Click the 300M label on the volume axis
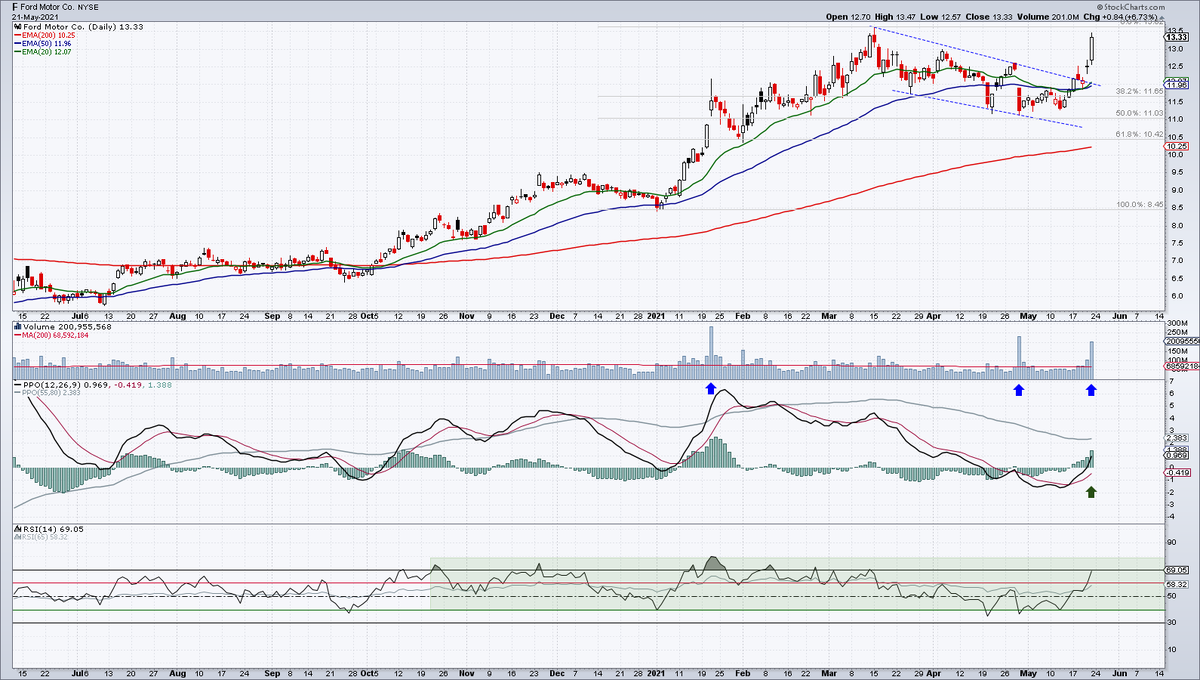This screenshot has width=1200, height=680. pyautogui.click(x=1176, y=324)
